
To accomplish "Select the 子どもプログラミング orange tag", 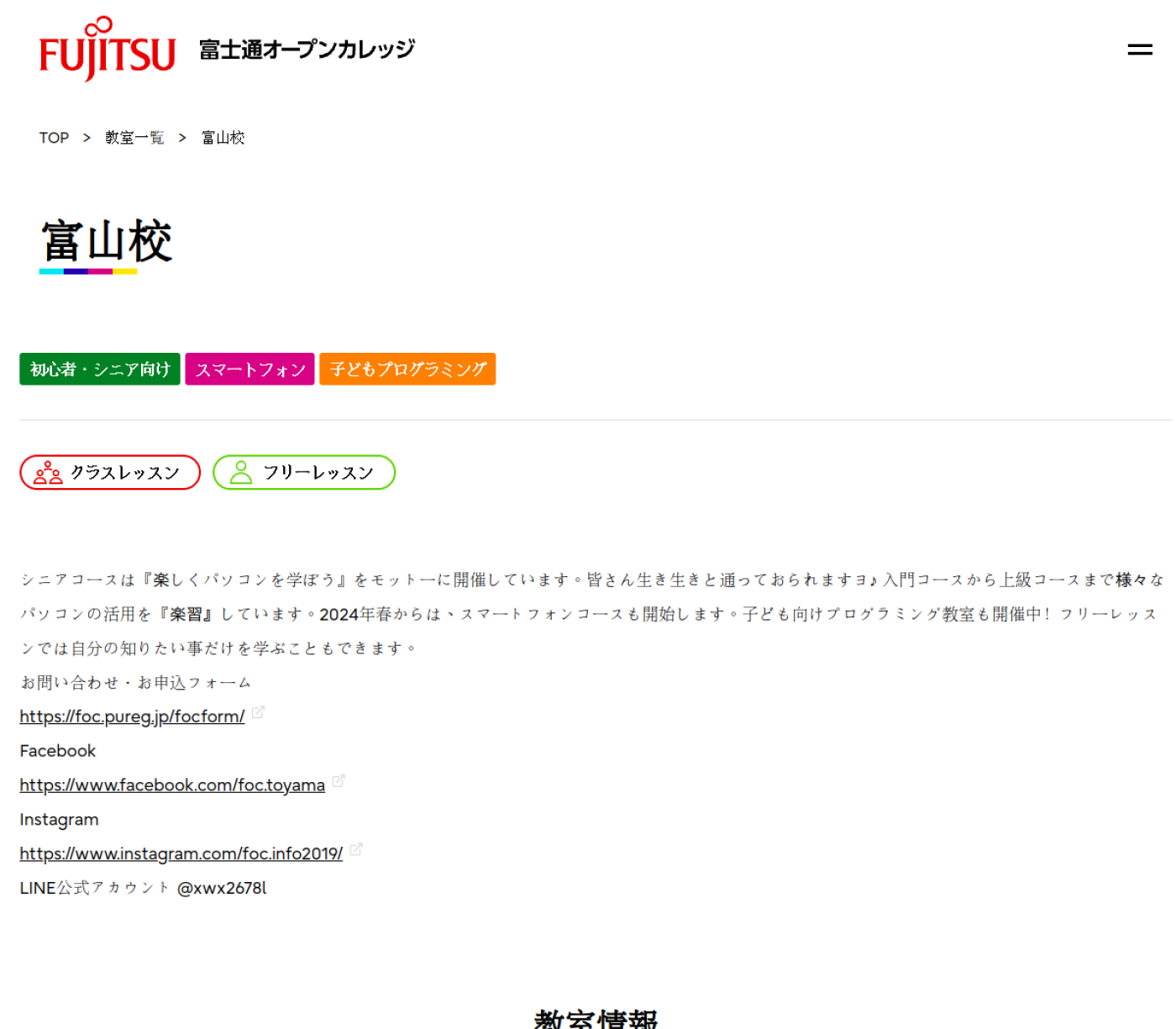I will [407, 369].
